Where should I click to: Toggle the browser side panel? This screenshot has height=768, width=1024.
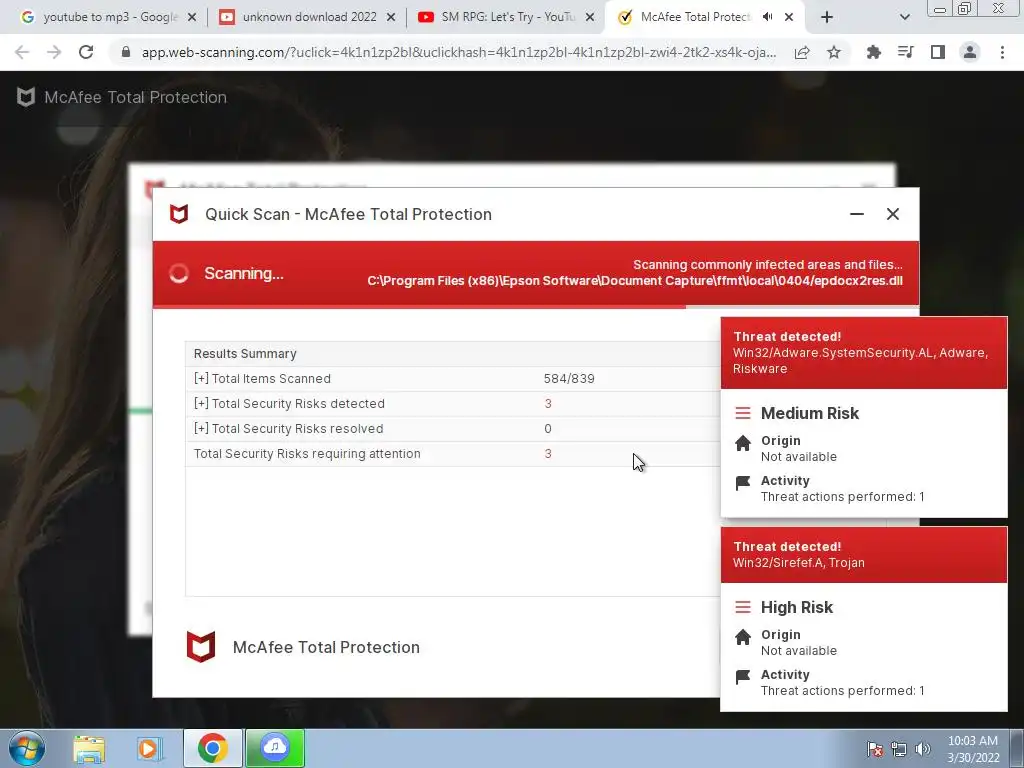pos(938,52)
